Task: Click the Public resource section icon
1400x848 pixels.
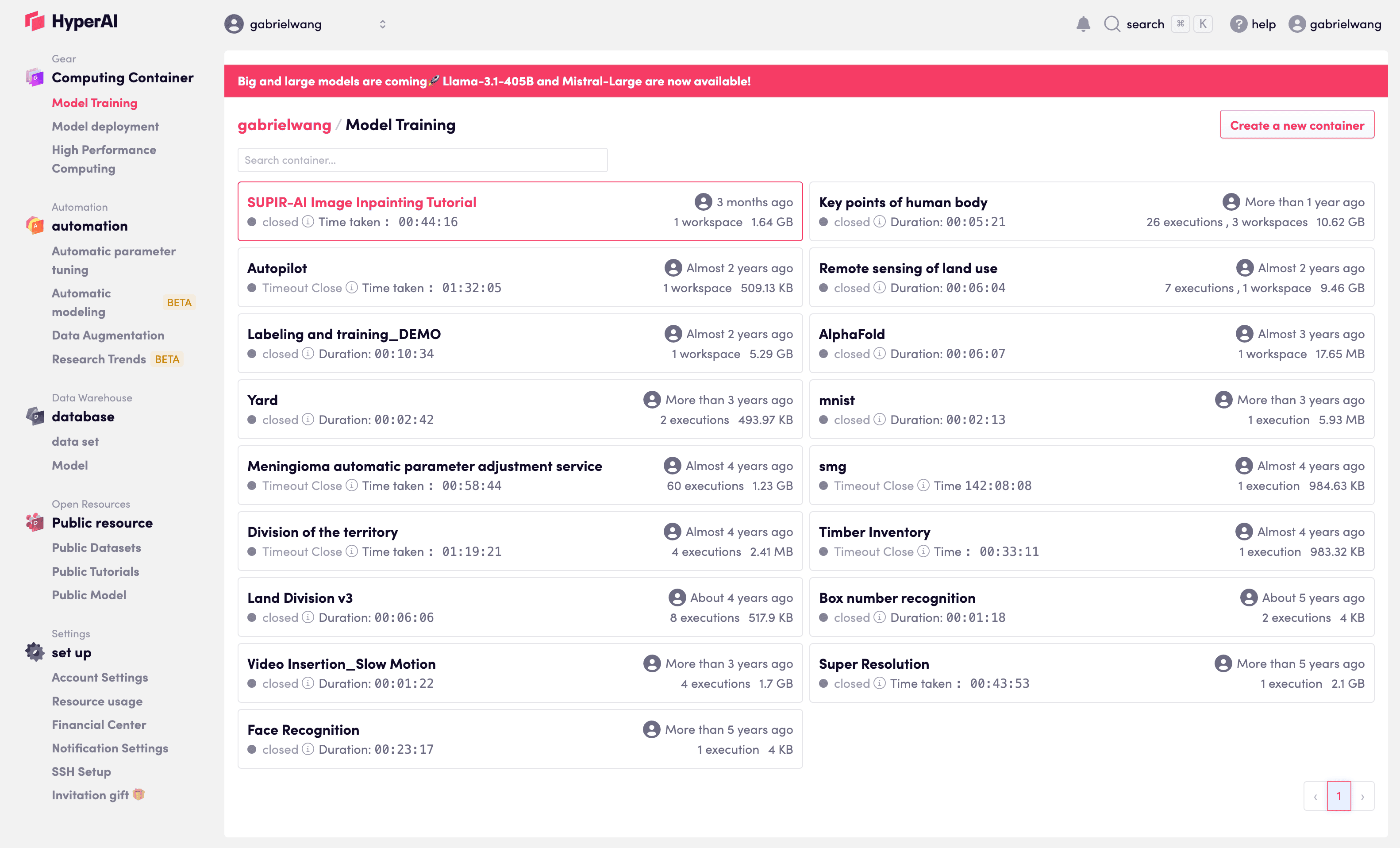Action: pos(35,522)
